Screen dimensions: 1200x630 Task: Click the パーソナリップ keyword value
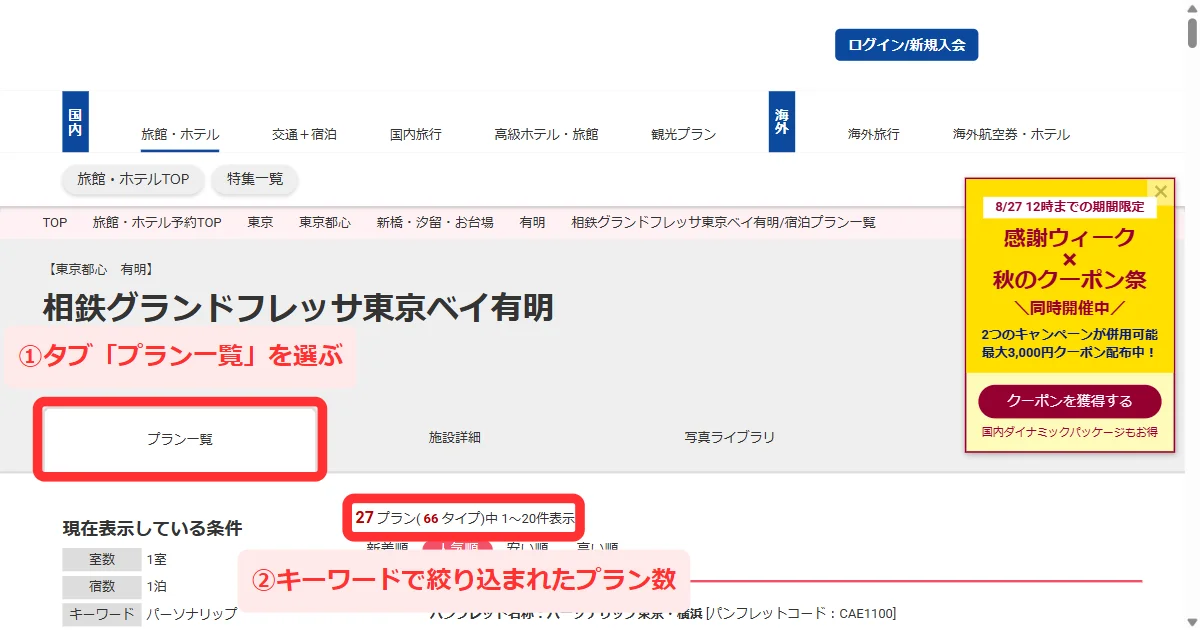[192, 614]
